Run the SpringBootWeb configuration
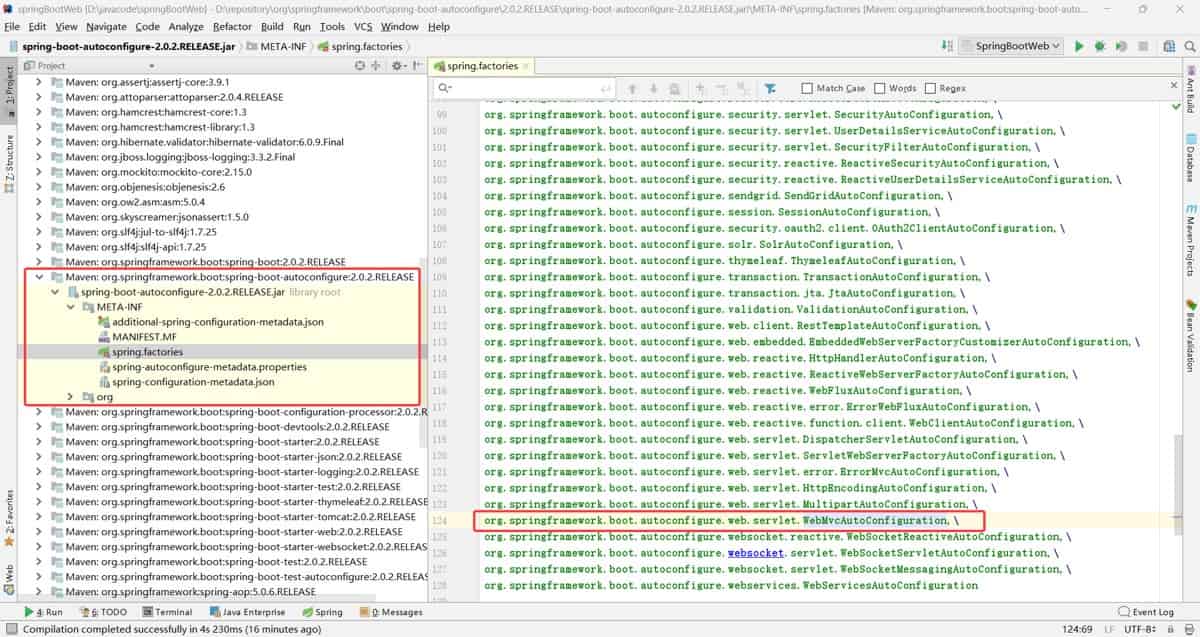 click(x=1079, y=46)
